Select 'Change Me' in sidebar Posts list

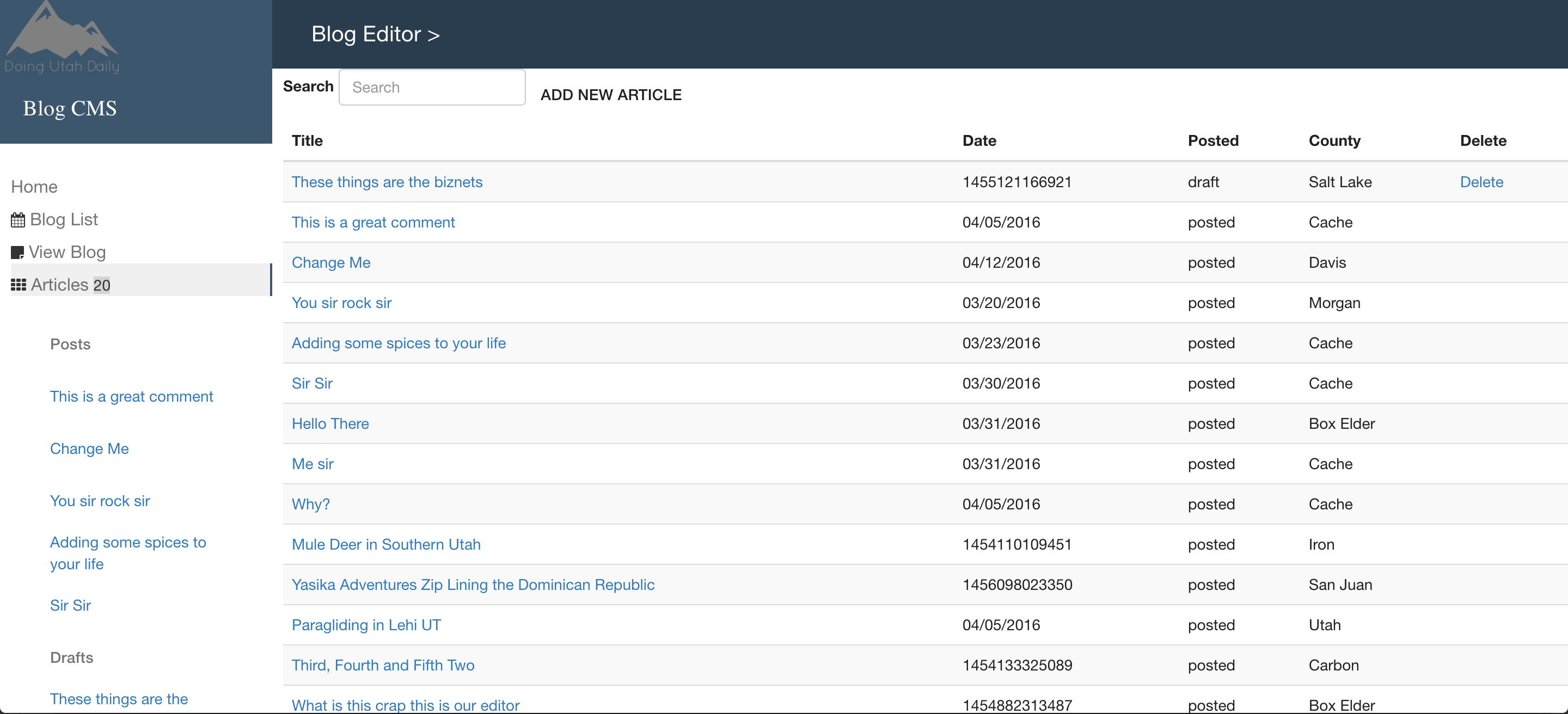89,449
